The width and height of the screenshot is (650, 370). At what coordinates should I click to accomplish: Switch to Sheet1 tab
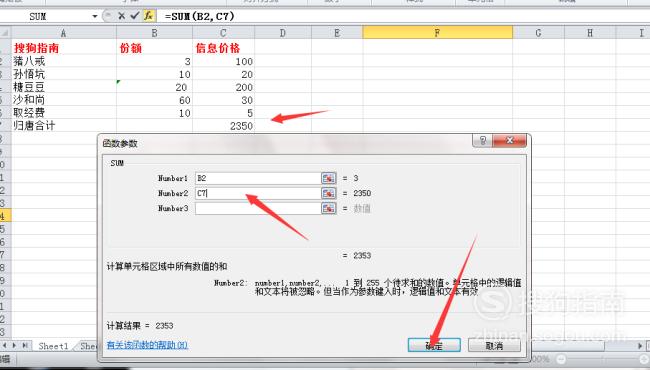53,346
